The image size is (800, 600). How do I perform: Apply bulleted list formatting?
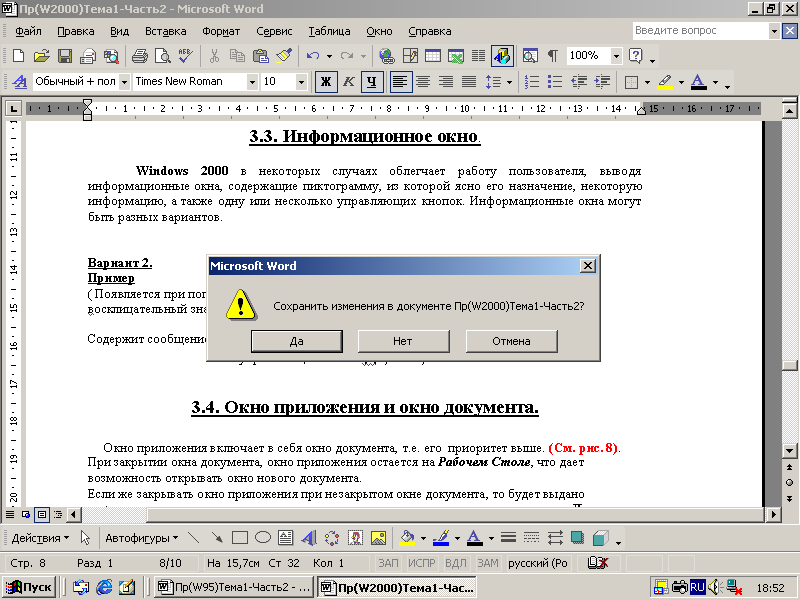point(555,82)
